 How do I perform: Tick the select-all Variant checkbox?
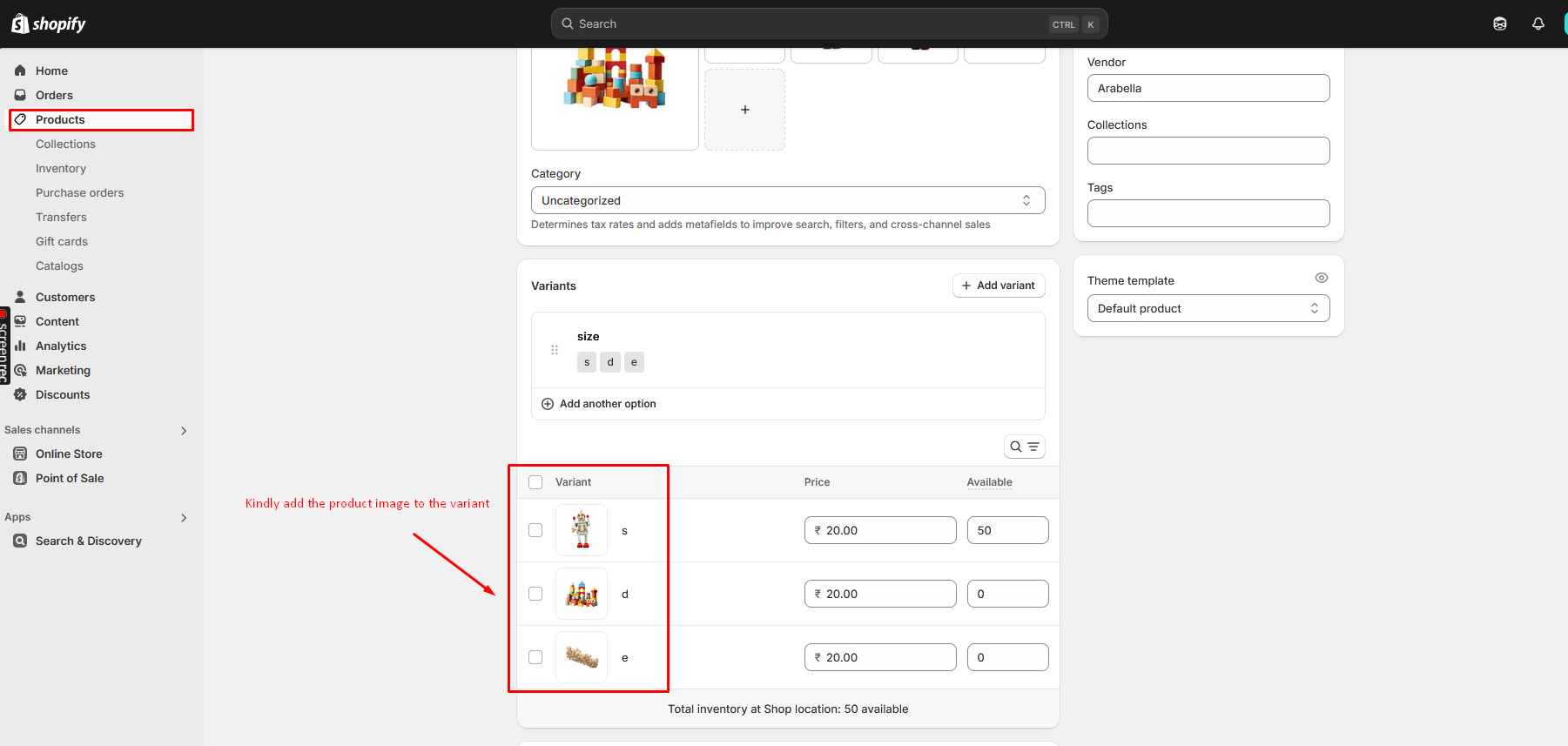tap(535, 482)
